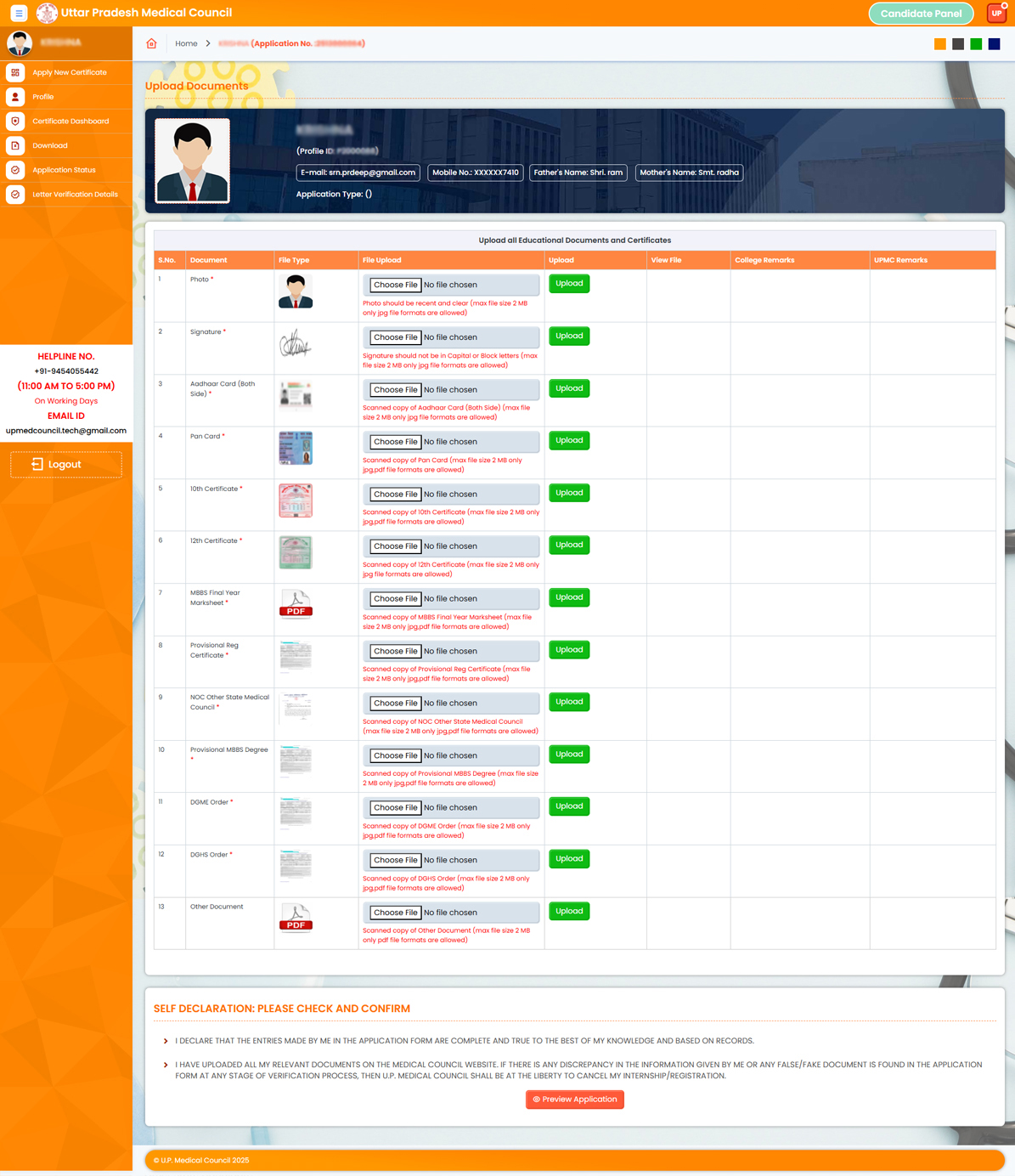Switch to the green theme swatch
The height and width of the screenshot is (1176, 1015).
click(x=976, y=44)
